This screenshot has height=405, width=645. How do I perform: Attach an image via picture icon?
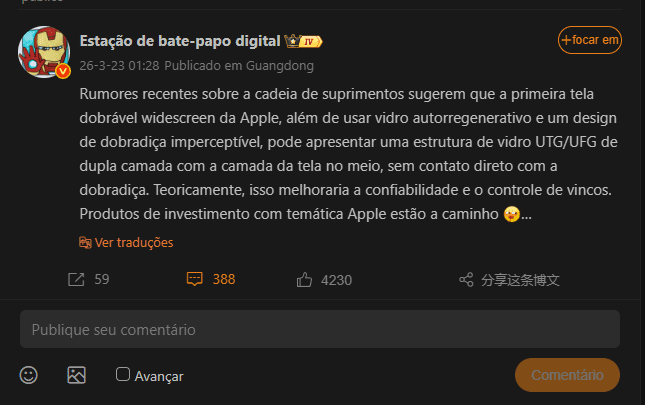pos(77,375)
